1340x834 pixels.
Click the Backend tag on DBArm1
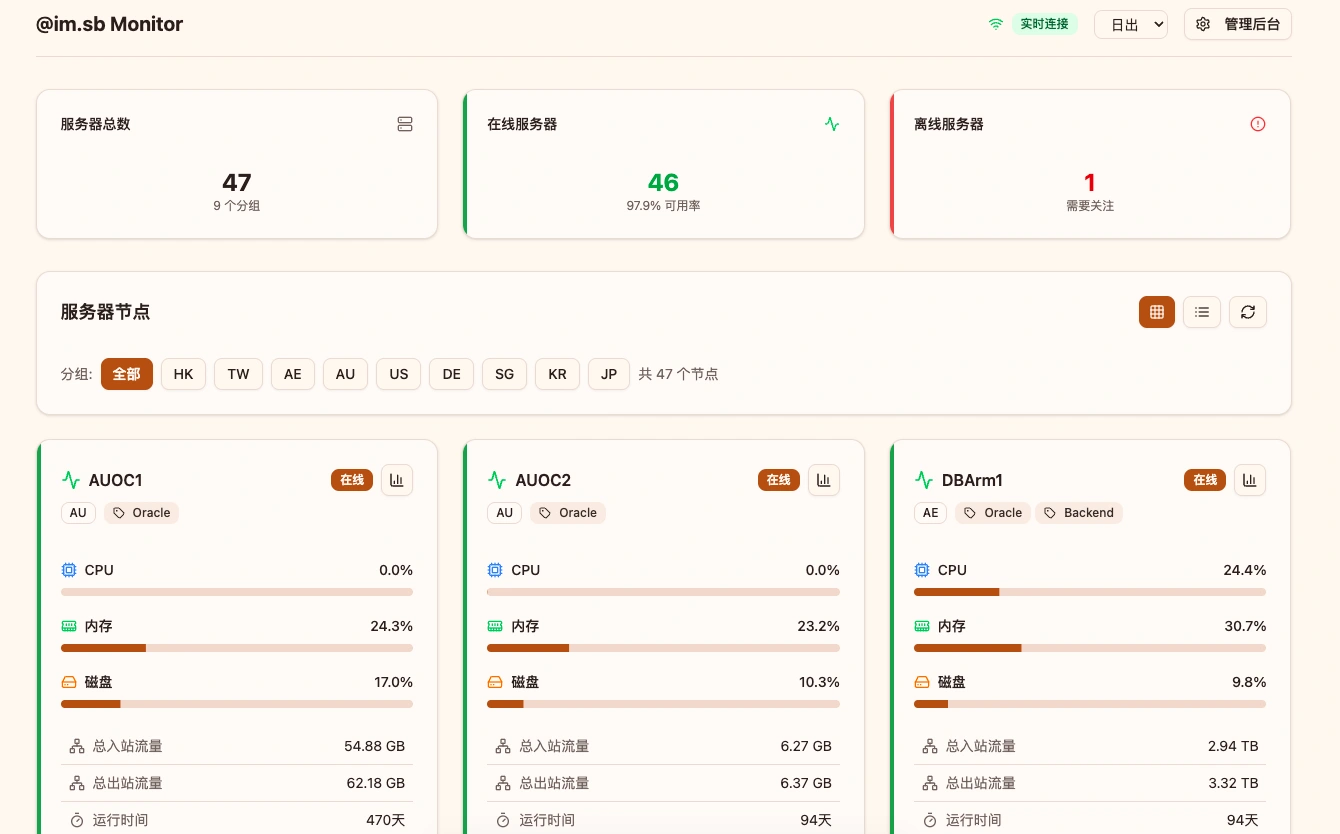[1079, 513]
